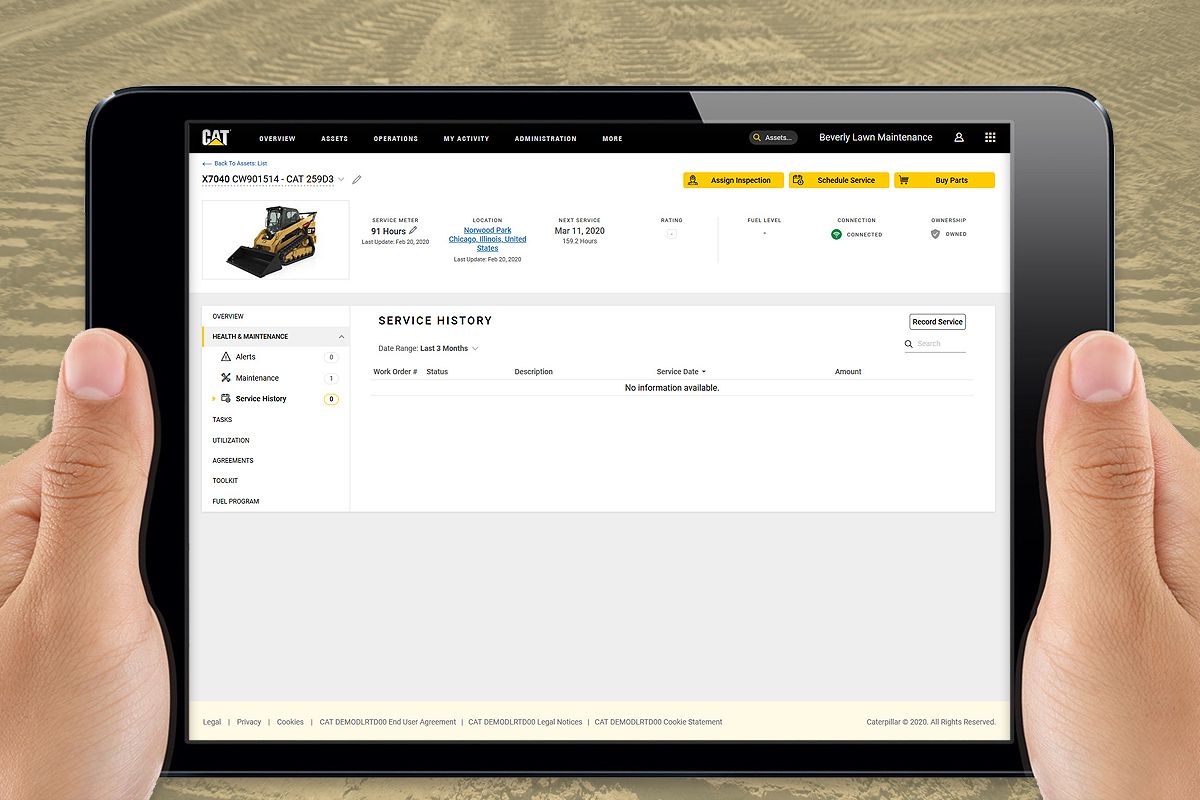Open the Administration menu

point(545,139)
